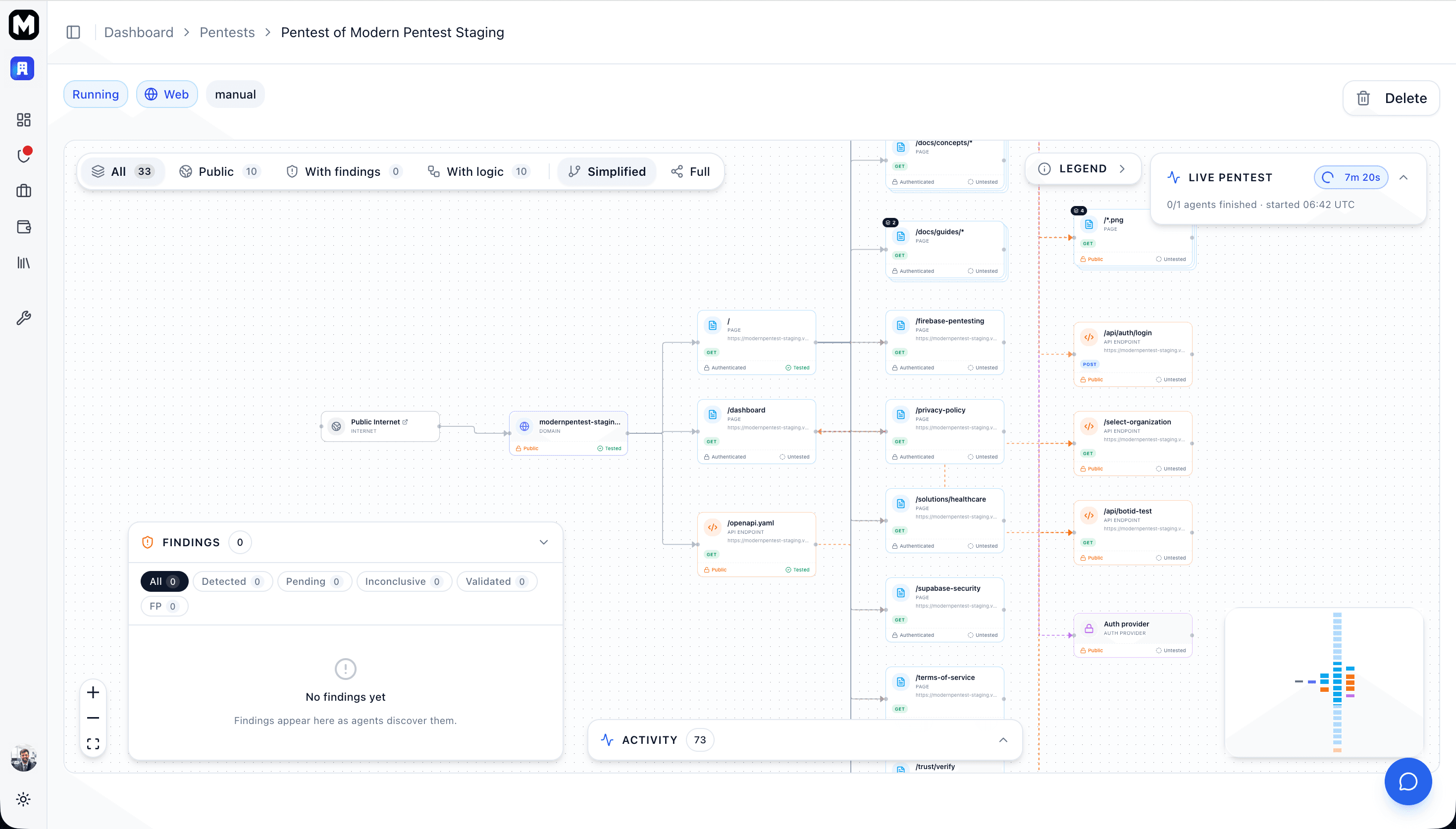This screenshot has width=1456, height=829.
Task: Open the sidebar icon with red notification dot
Action: pos(24,155)
